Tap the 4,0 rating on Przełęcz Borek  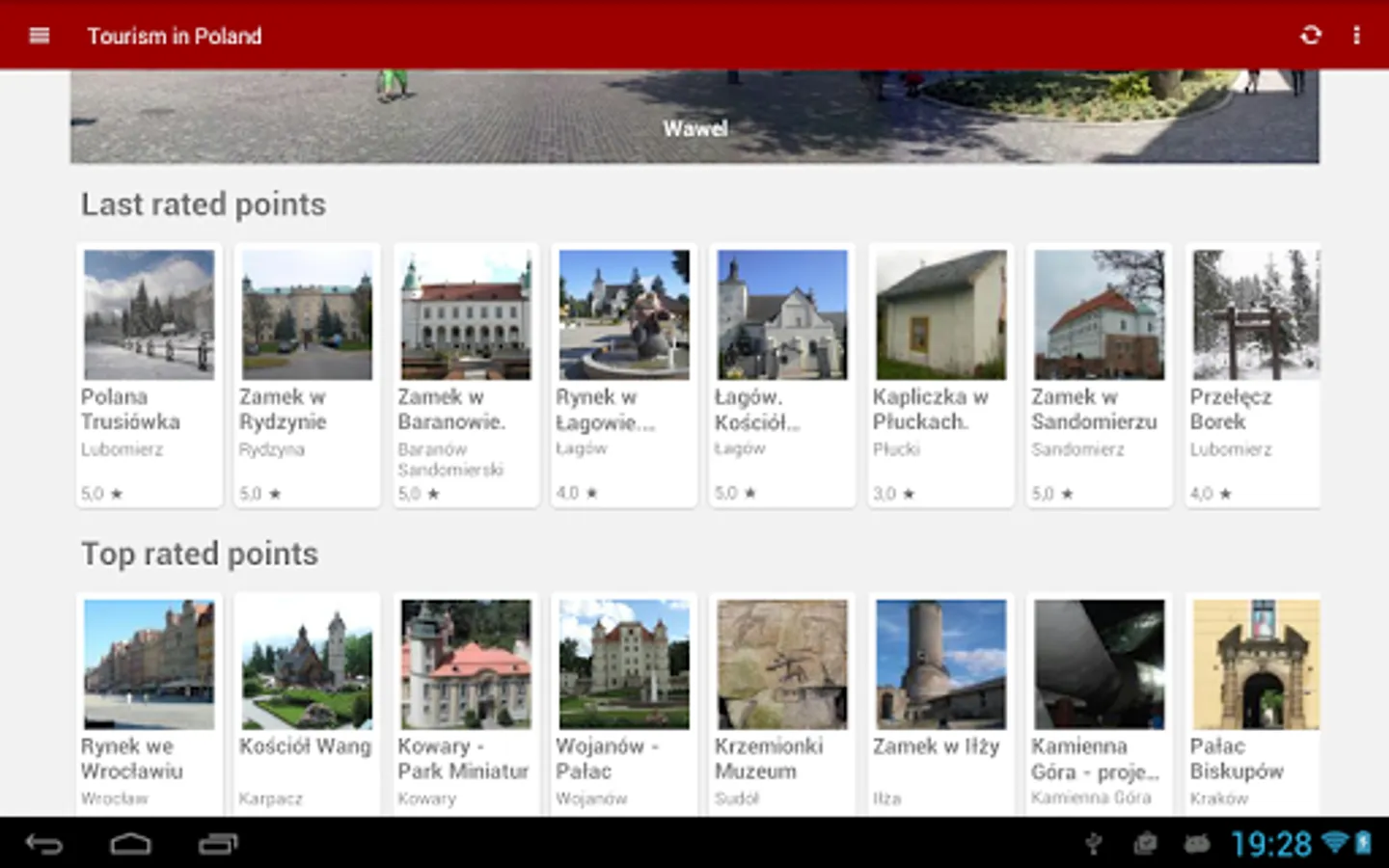coord(1211,494)
